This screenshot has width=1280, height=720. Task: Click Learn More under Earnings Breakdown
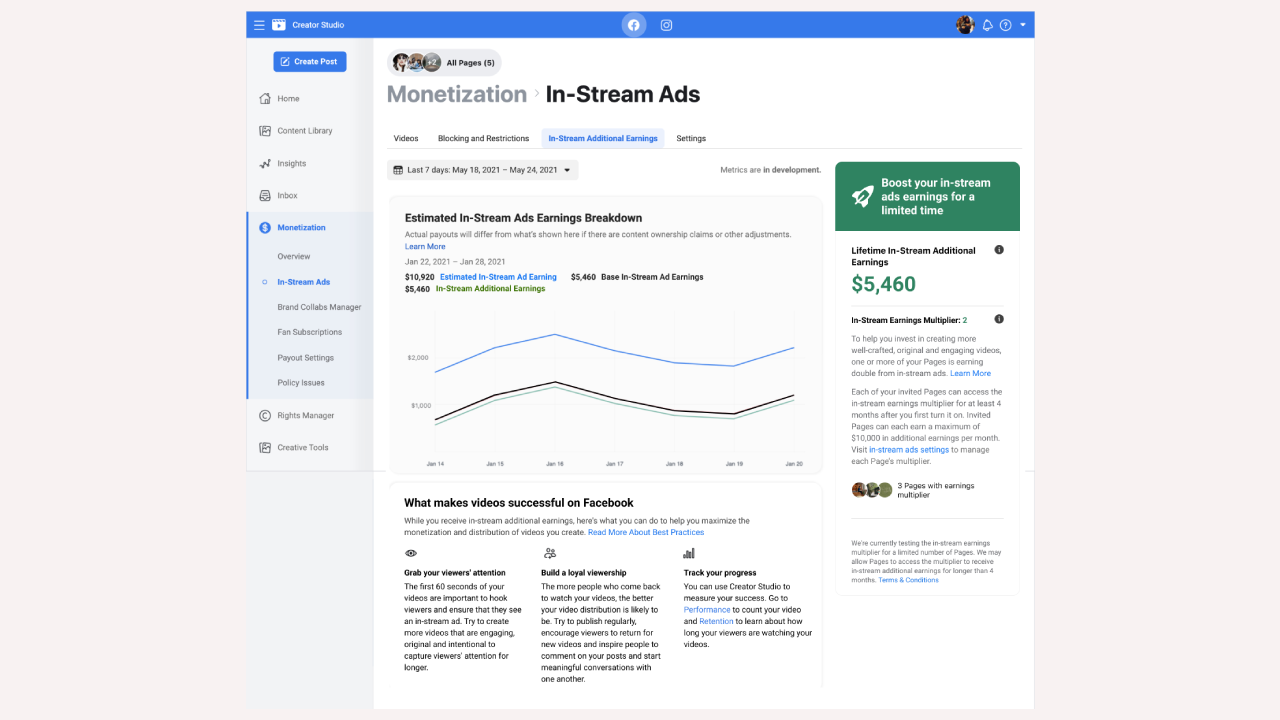tap(425, 247)
